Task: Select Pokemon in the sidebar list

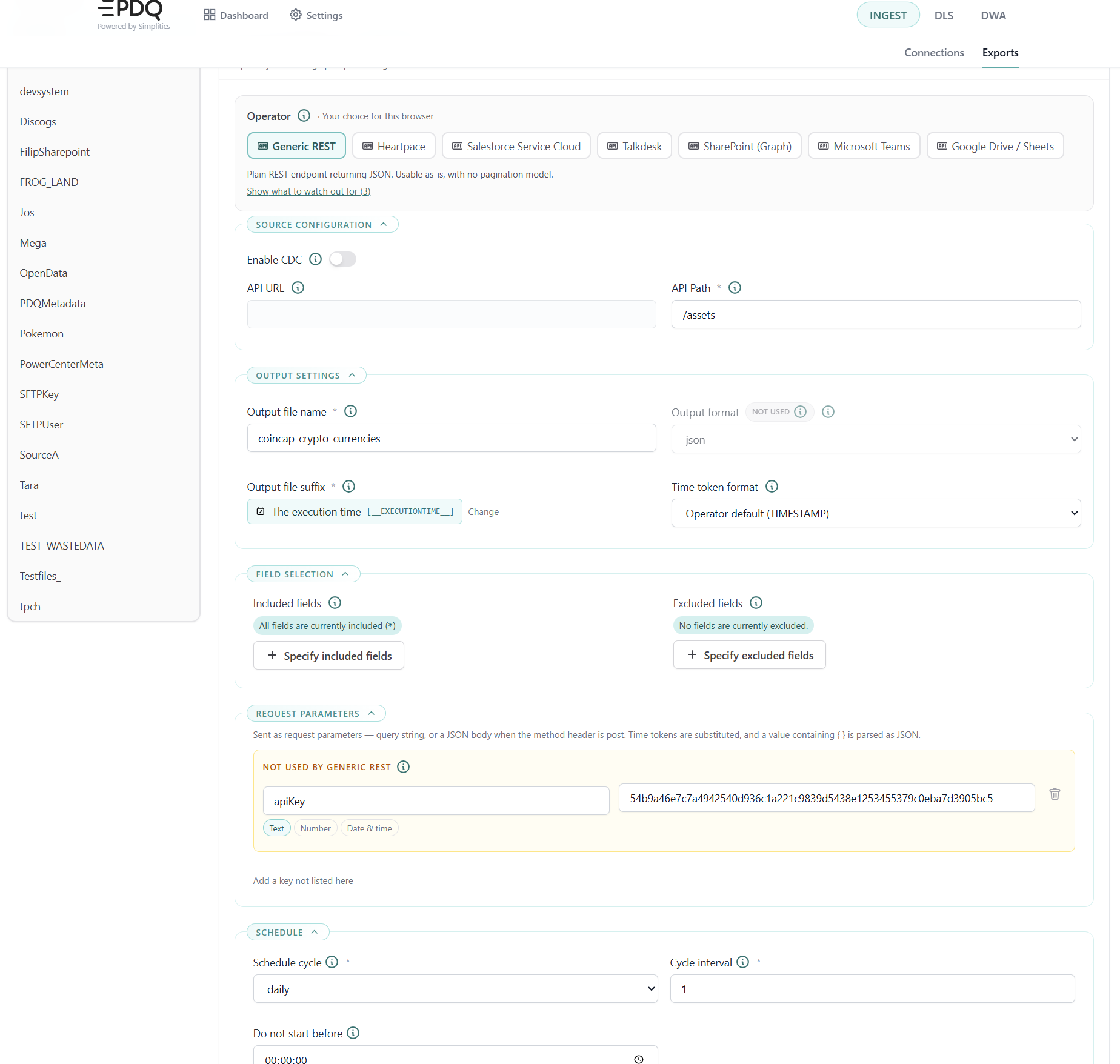Action: click(42, 333)
